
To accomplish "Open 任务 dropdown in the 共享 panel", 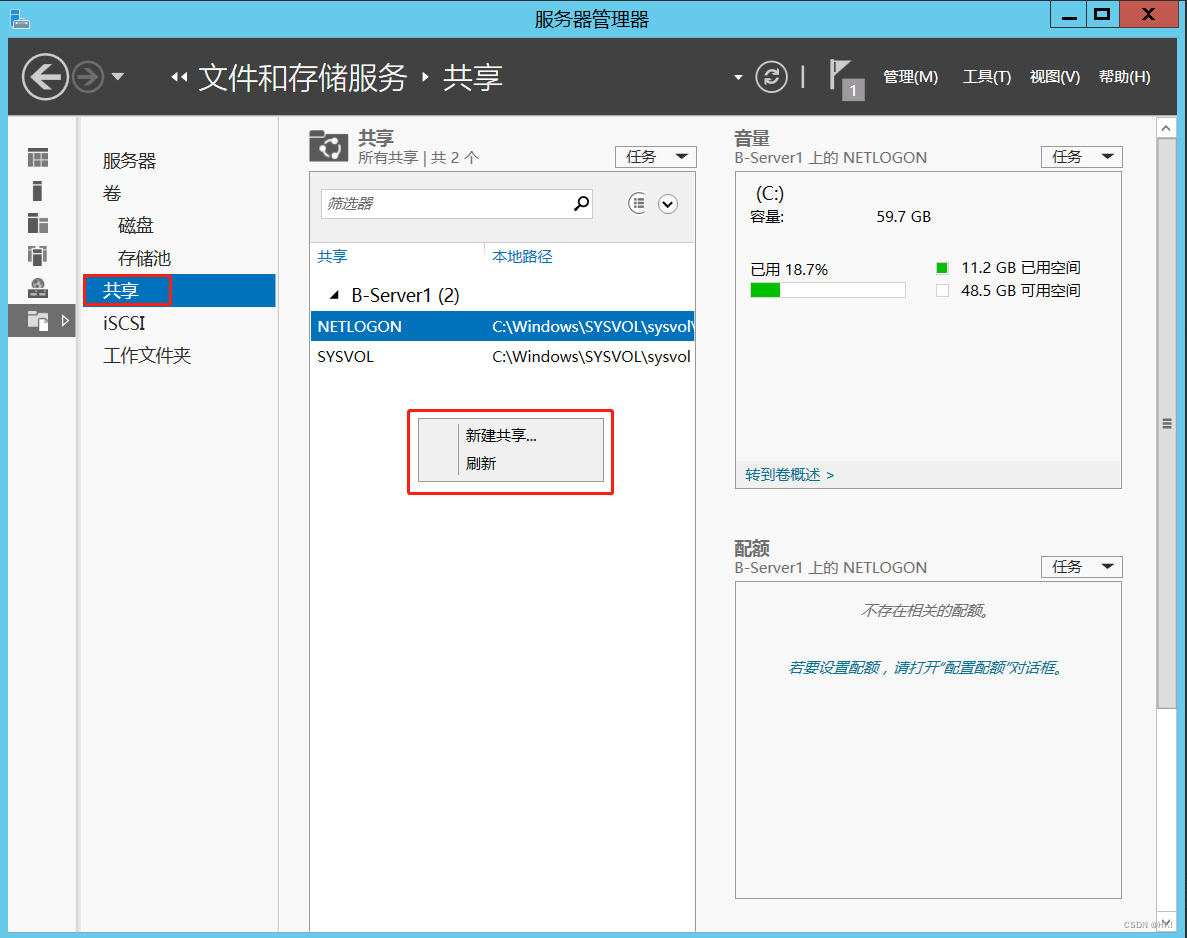I will [656, 157].
